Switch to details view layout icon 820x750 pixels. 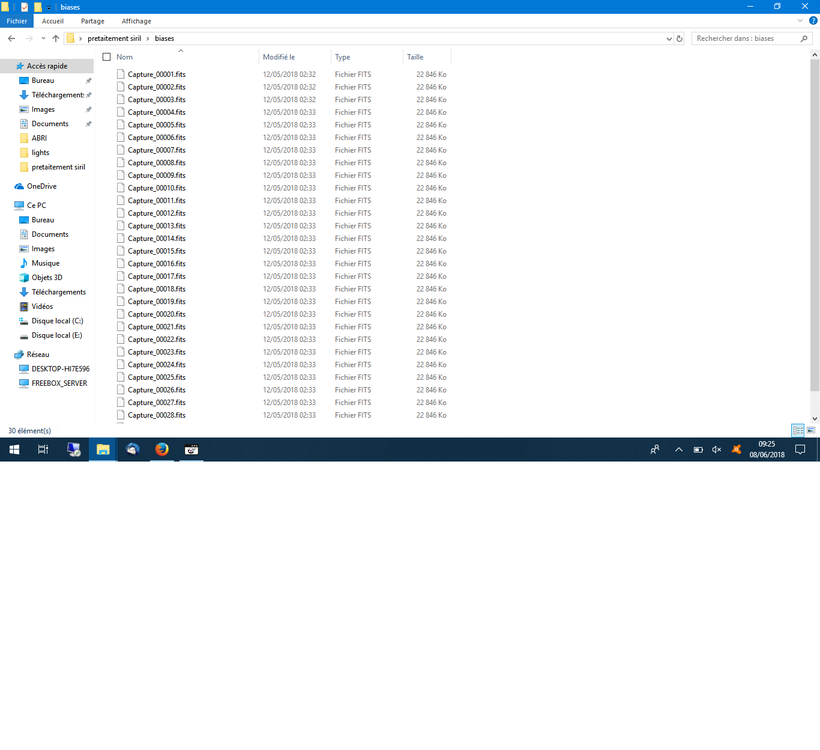pyautogui.click(x=798, y=430)
